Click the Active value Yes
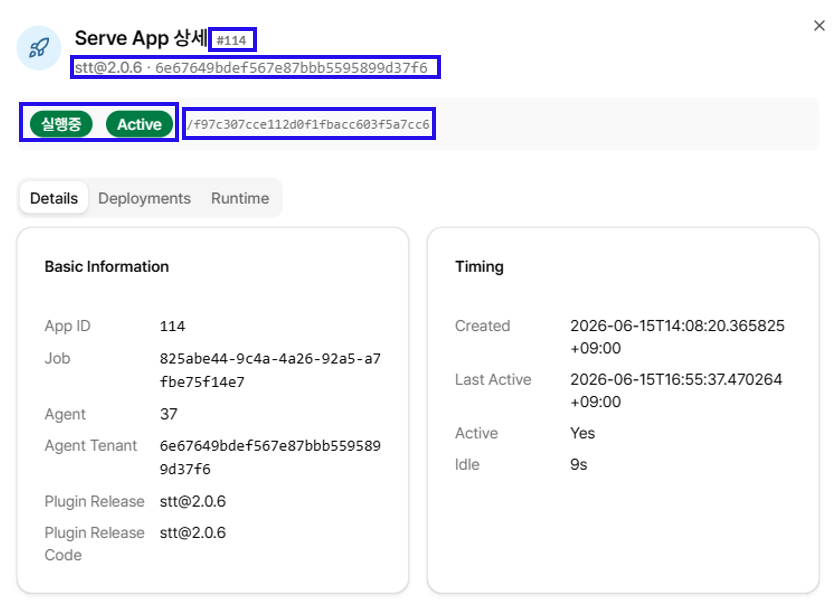 pos(583,433)
